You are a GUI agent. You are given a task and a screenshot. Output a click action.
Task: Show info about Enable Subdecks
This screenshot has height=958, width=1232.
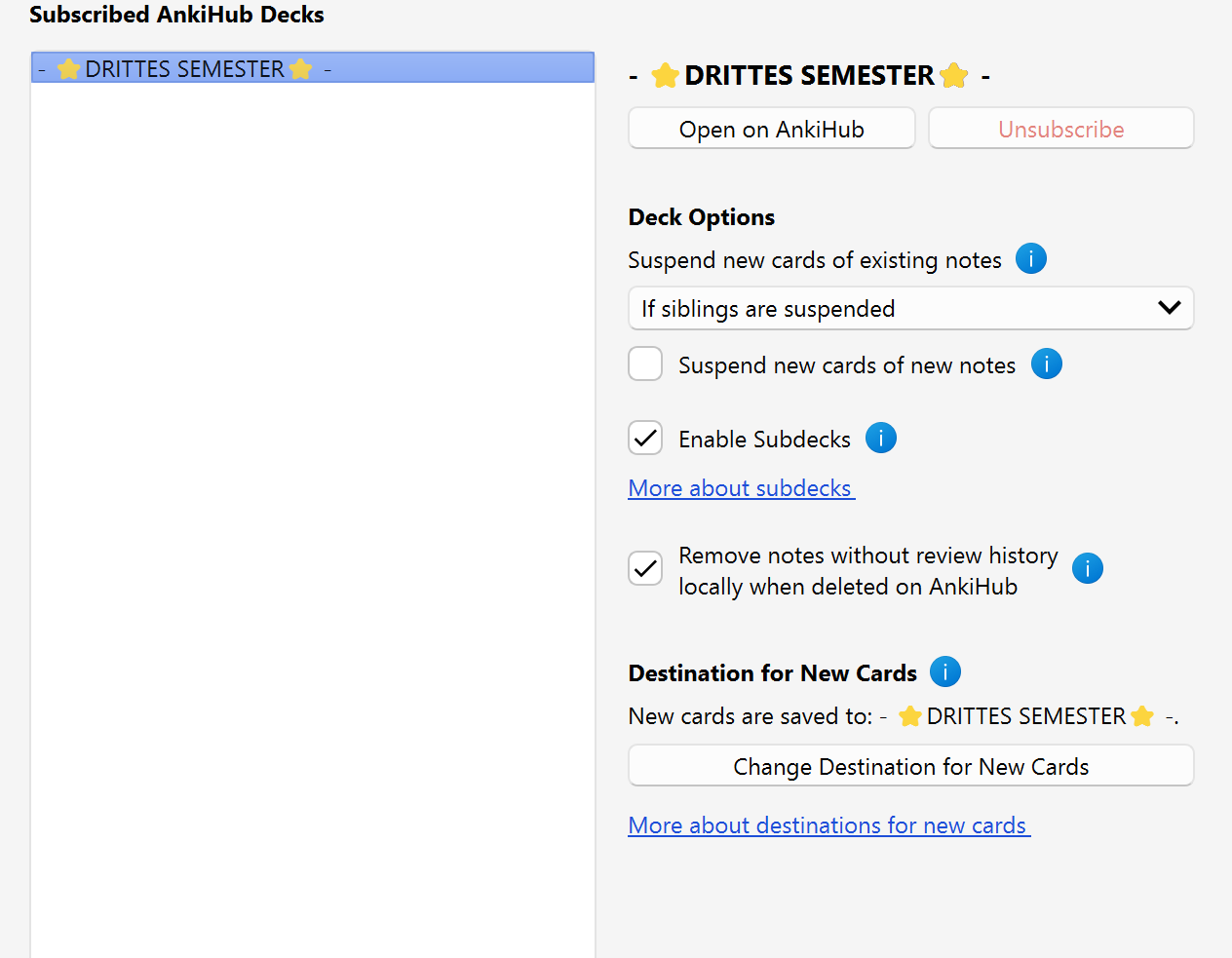[880, 439]
